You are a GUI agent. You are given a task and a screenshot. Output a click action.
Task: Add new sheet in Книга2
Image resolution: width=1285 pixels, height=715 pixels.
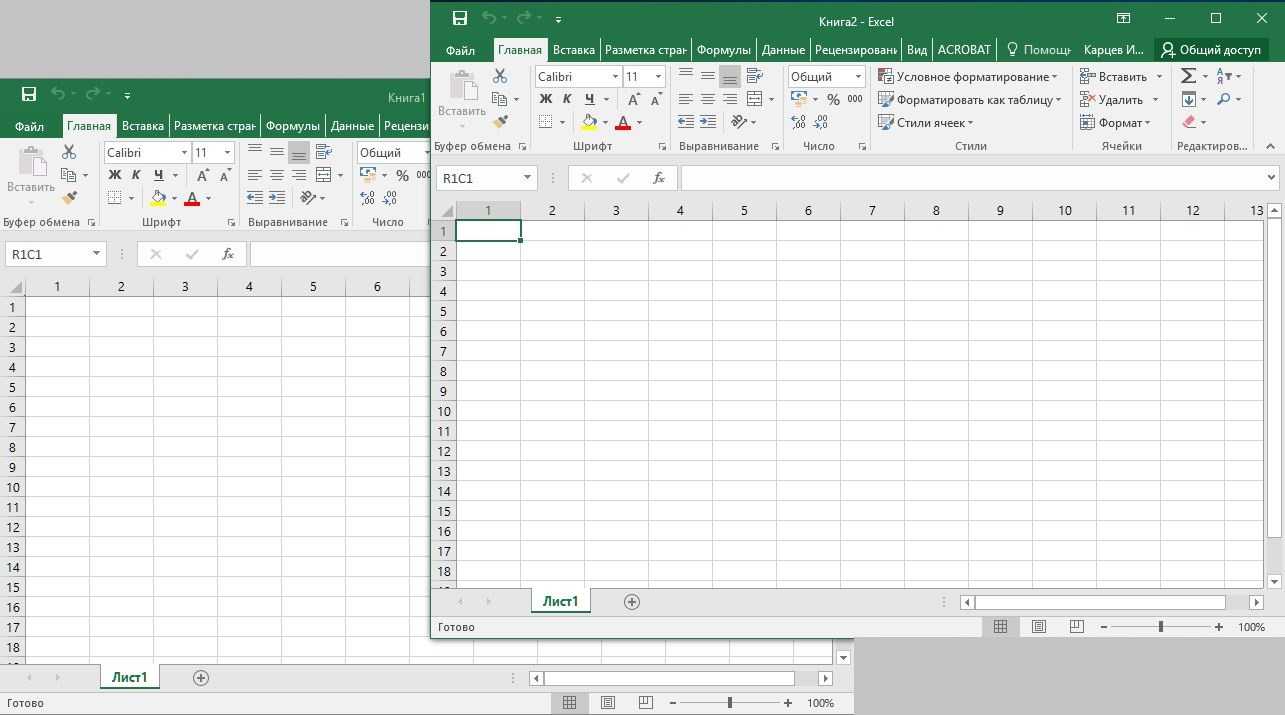click(631, 601)
